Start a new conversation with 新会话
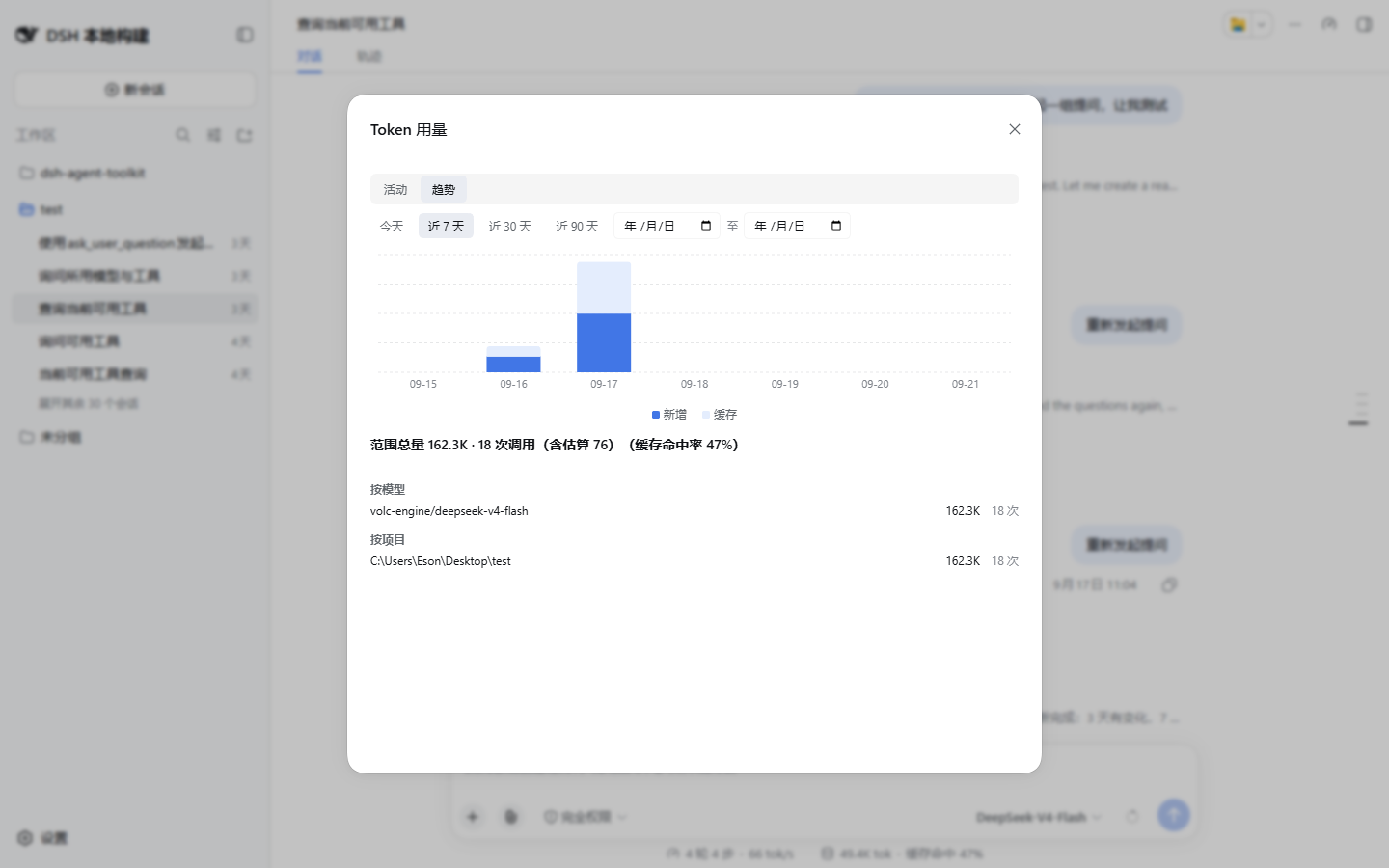The image size is (1389, 868). 135,90
